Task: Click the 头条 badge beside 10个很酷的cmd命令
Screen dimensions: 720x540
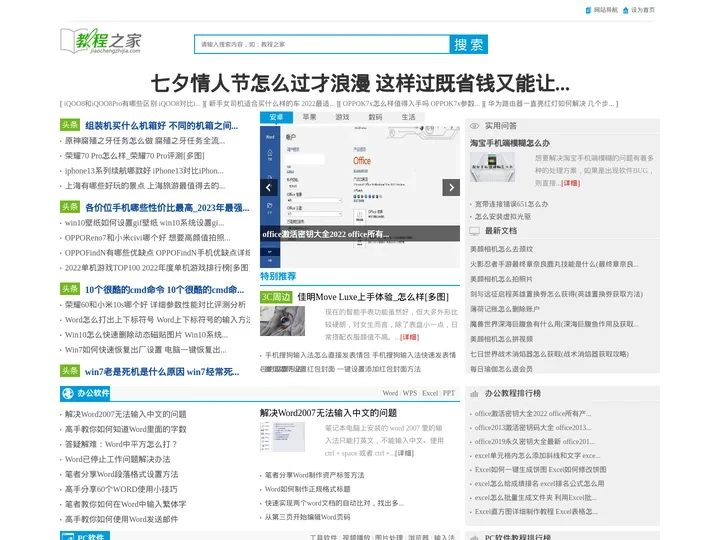Action: pos(70,289)
